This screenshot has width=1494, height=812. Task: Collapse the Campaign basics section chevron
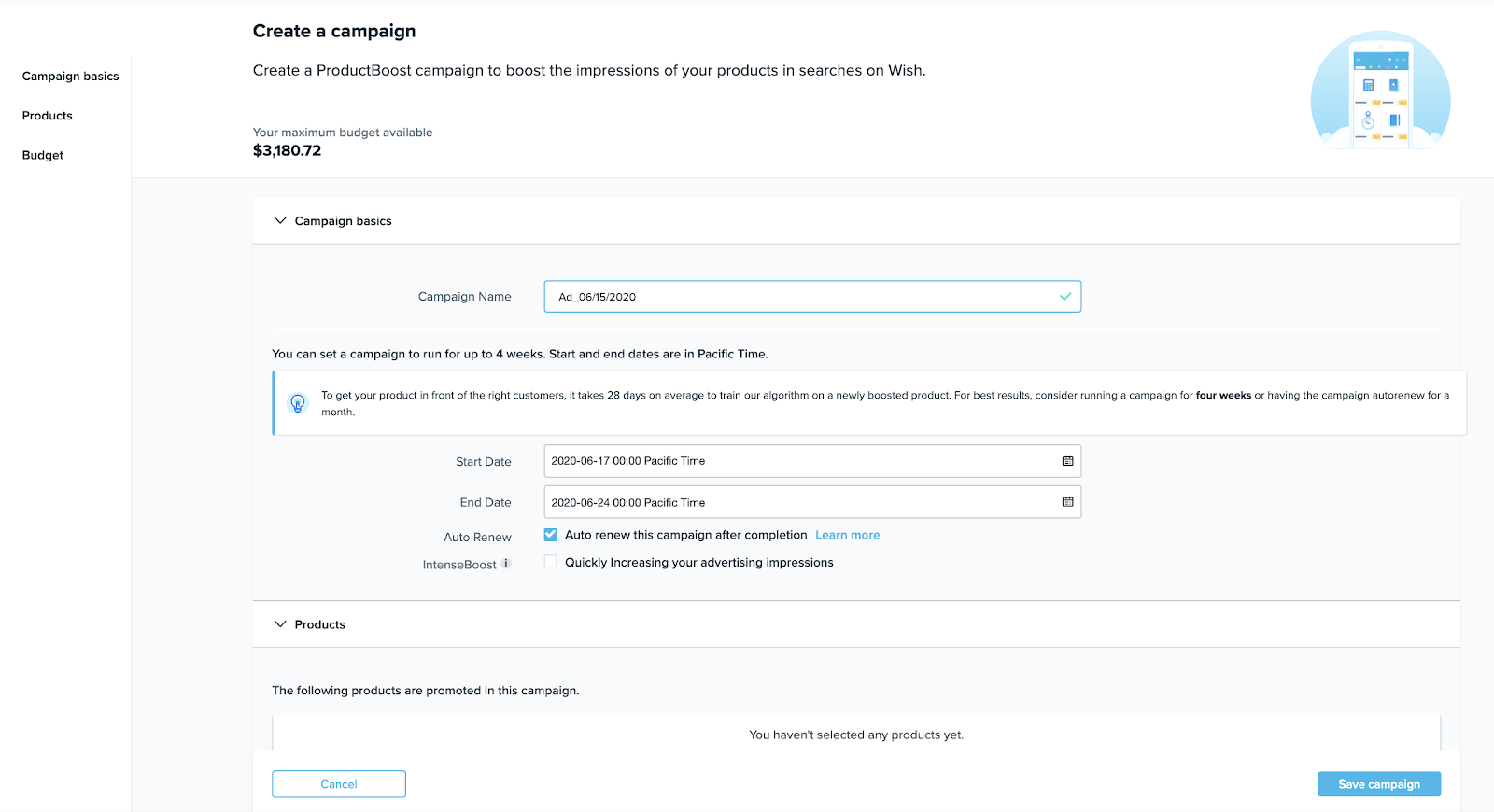click(x=280, y=221)
